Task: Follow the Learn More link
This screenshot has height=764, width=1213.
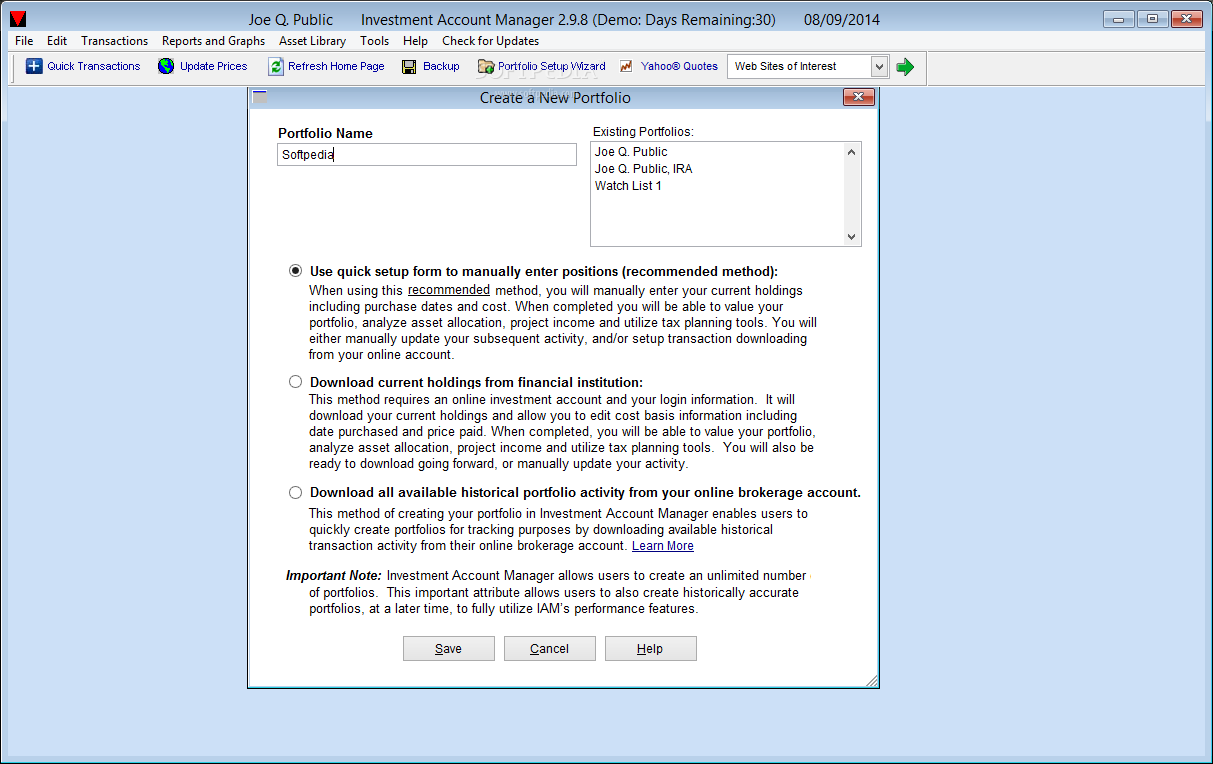Action: tap(663, 546)
